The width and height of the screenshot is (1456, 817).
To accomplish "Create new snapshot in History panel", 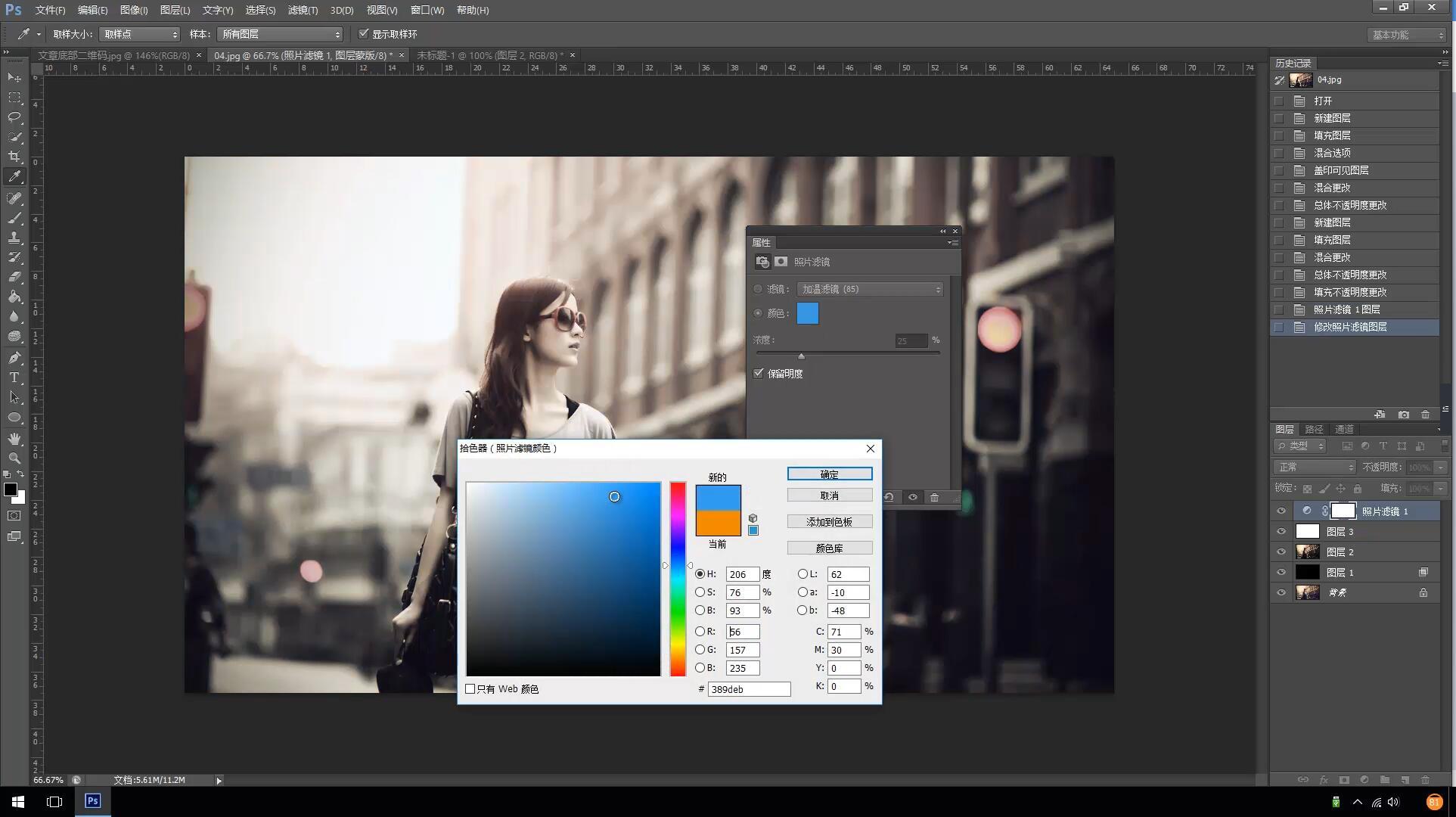I will (x=1403, y=415).
